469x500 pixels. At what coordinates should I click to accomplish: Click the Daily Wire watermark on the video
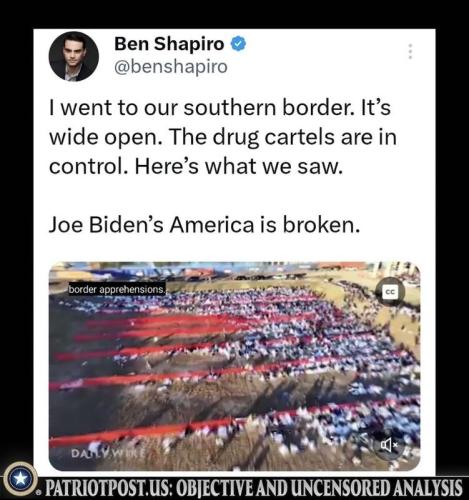point(108,453)
